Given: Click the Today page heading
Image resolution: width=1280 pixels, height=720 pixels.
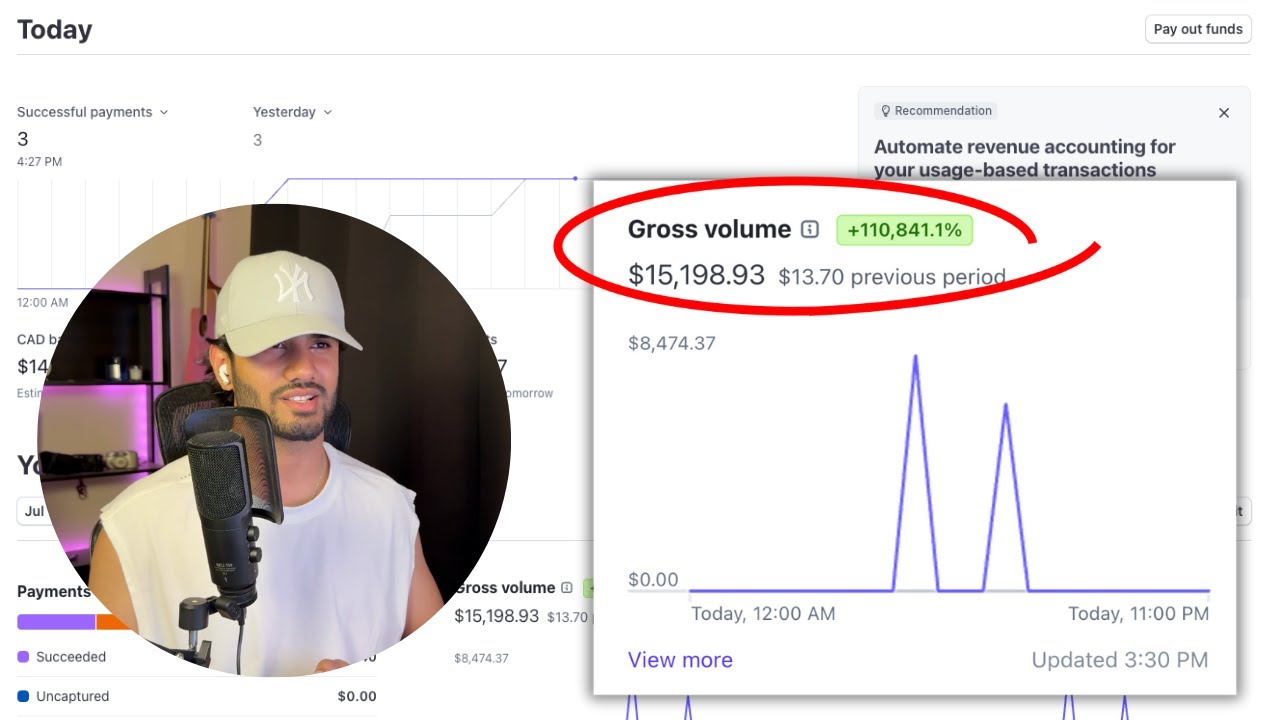Looking at the screenshot, I should 55,29.
